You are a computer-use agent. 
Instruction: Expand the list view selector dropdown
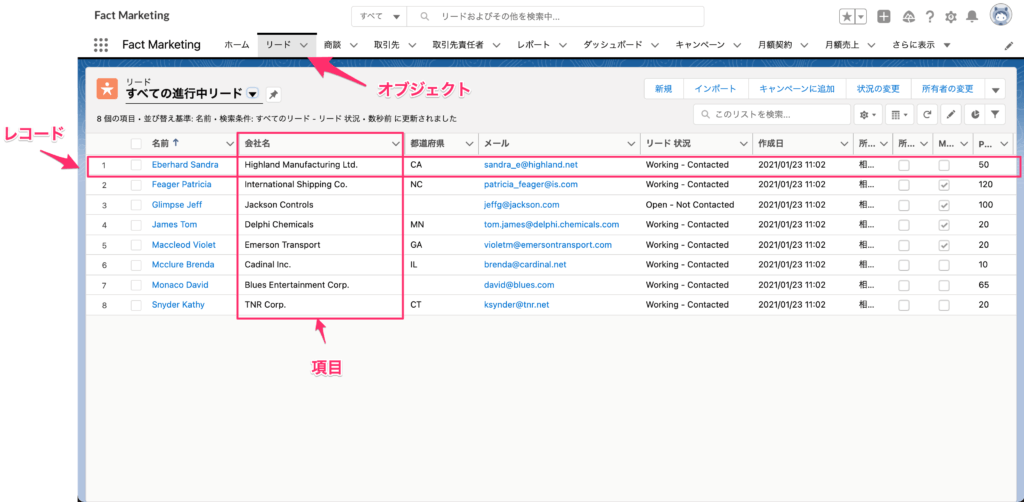click(x=253, y=94)
